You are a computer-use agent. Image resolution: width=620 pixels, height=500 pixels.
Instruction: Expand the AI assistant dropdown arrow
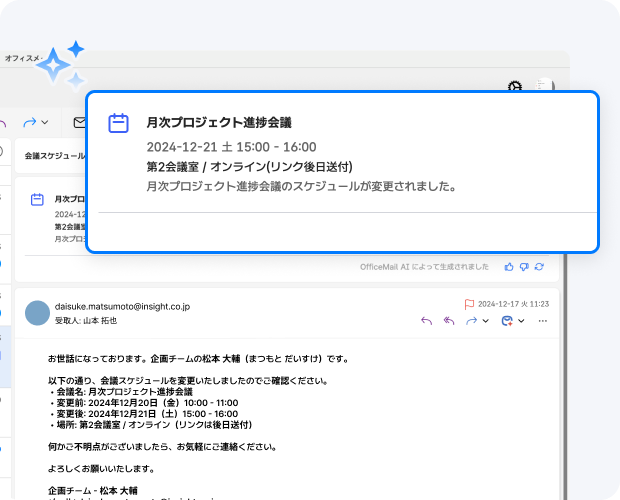(x=522, y=321)
